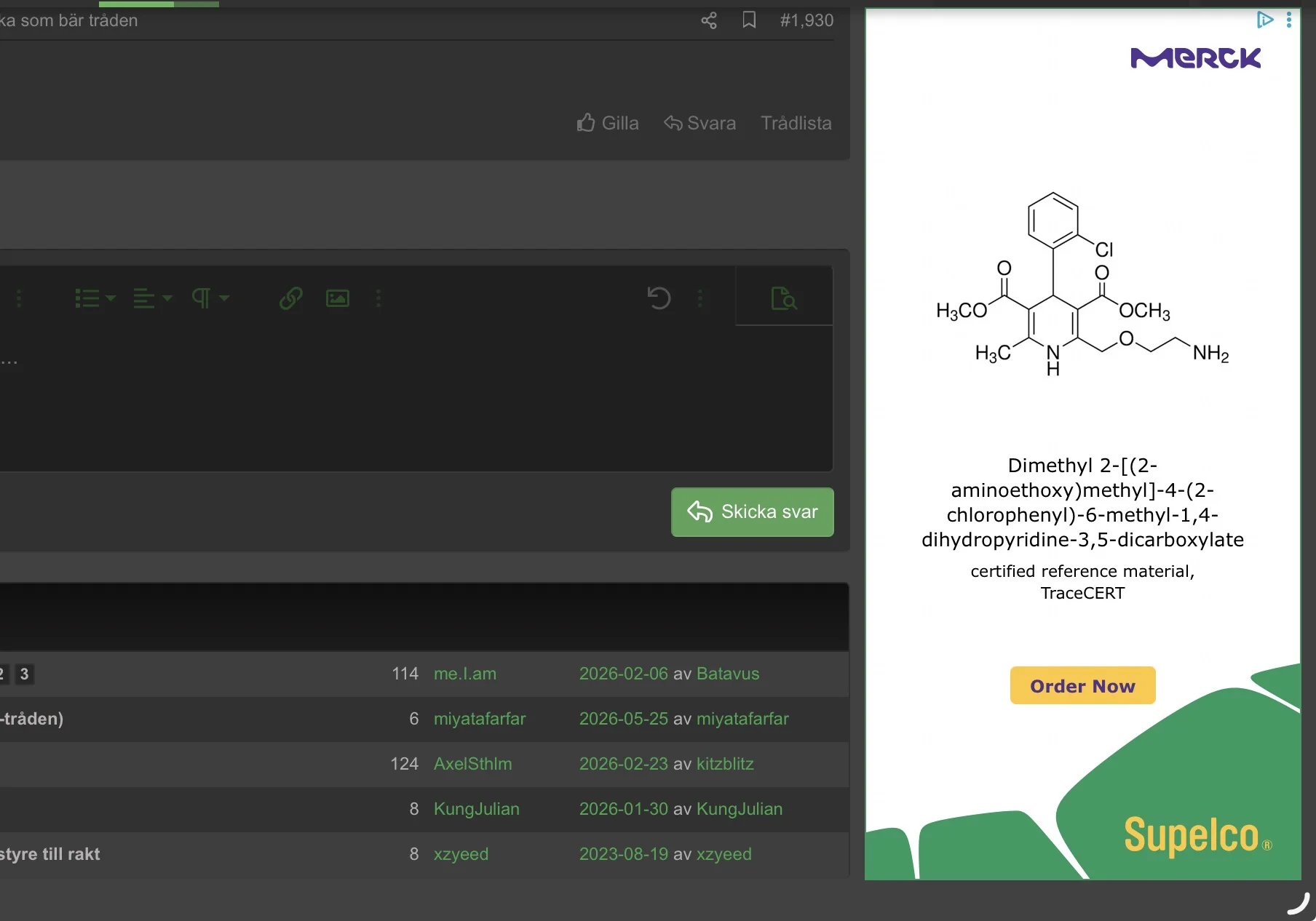1316x921 pixels.
Task: Open post number #1,930 permalink
Action: pyautogui.click(x=806, y=20)
